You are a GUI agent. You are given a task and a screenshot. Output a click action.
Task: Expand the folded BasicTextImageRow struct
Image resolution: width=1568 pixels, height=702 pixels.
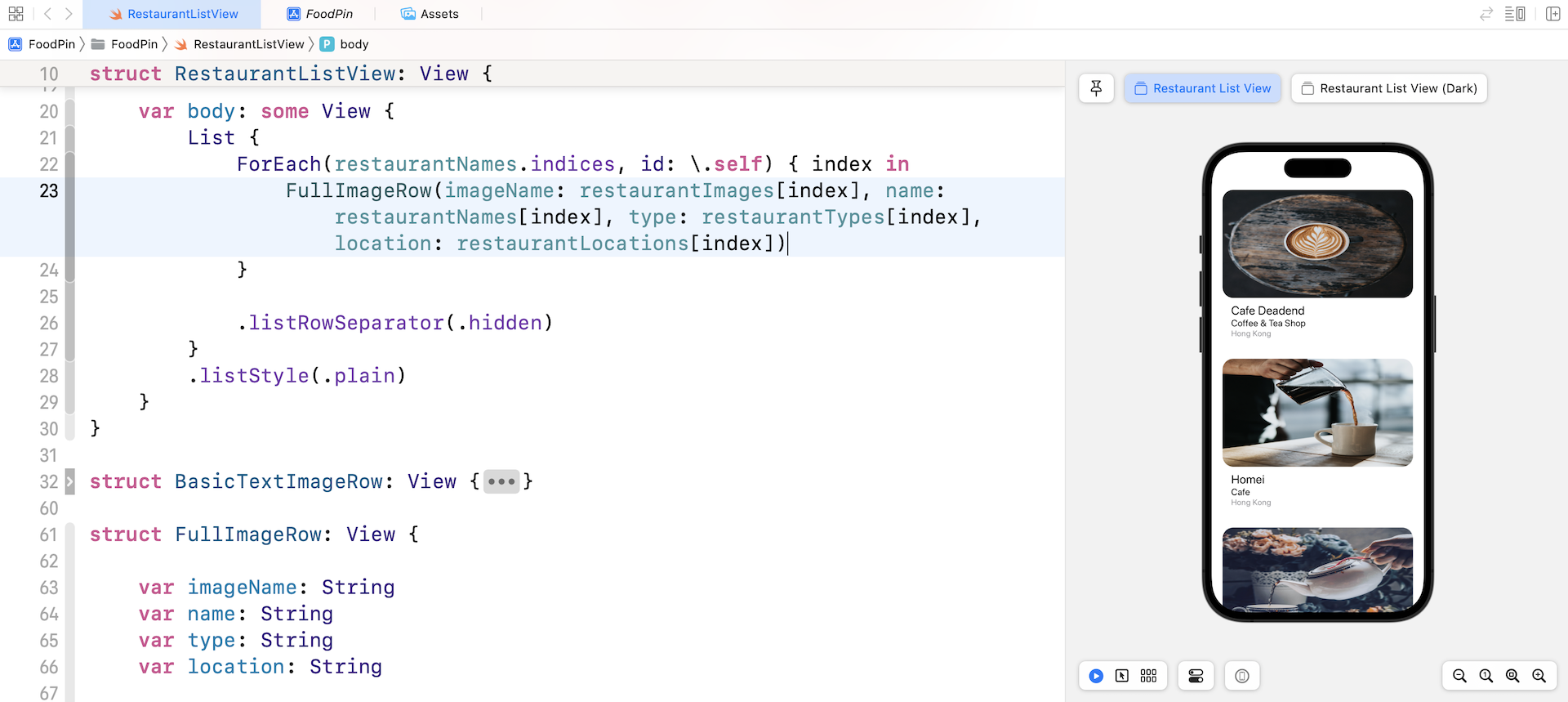coord(69,482)
